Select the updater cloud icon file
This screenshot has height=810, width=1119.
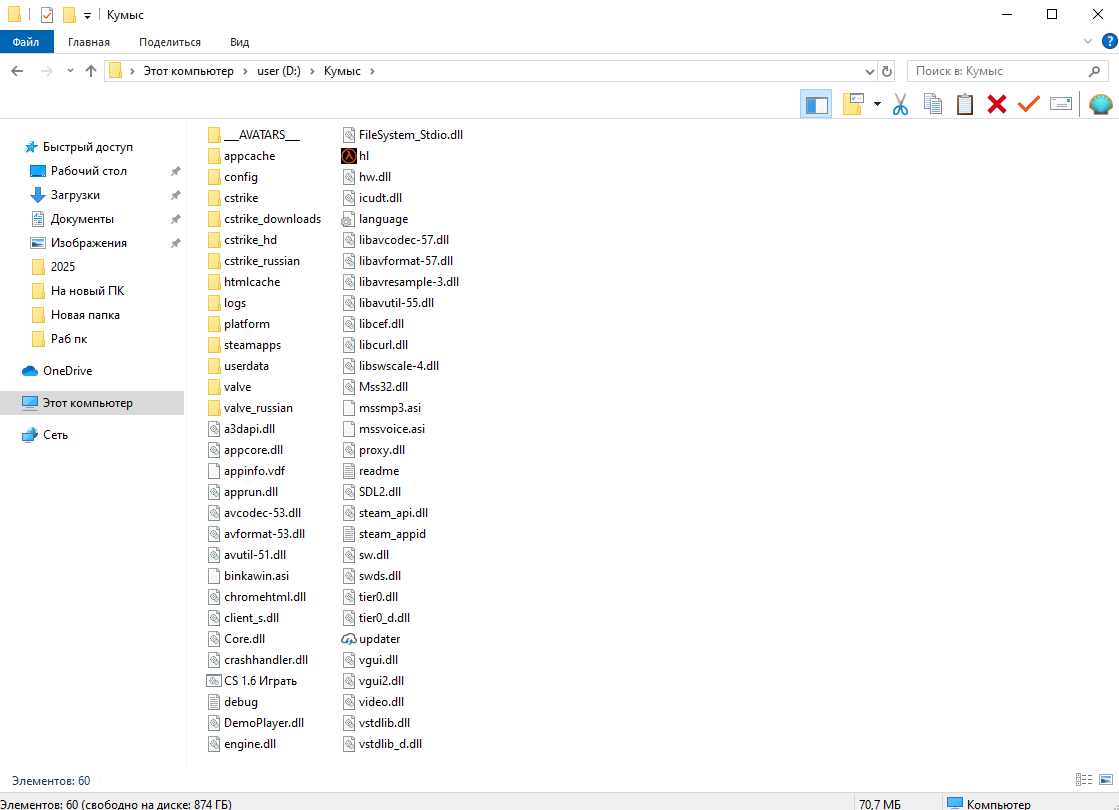pos(370,639)
